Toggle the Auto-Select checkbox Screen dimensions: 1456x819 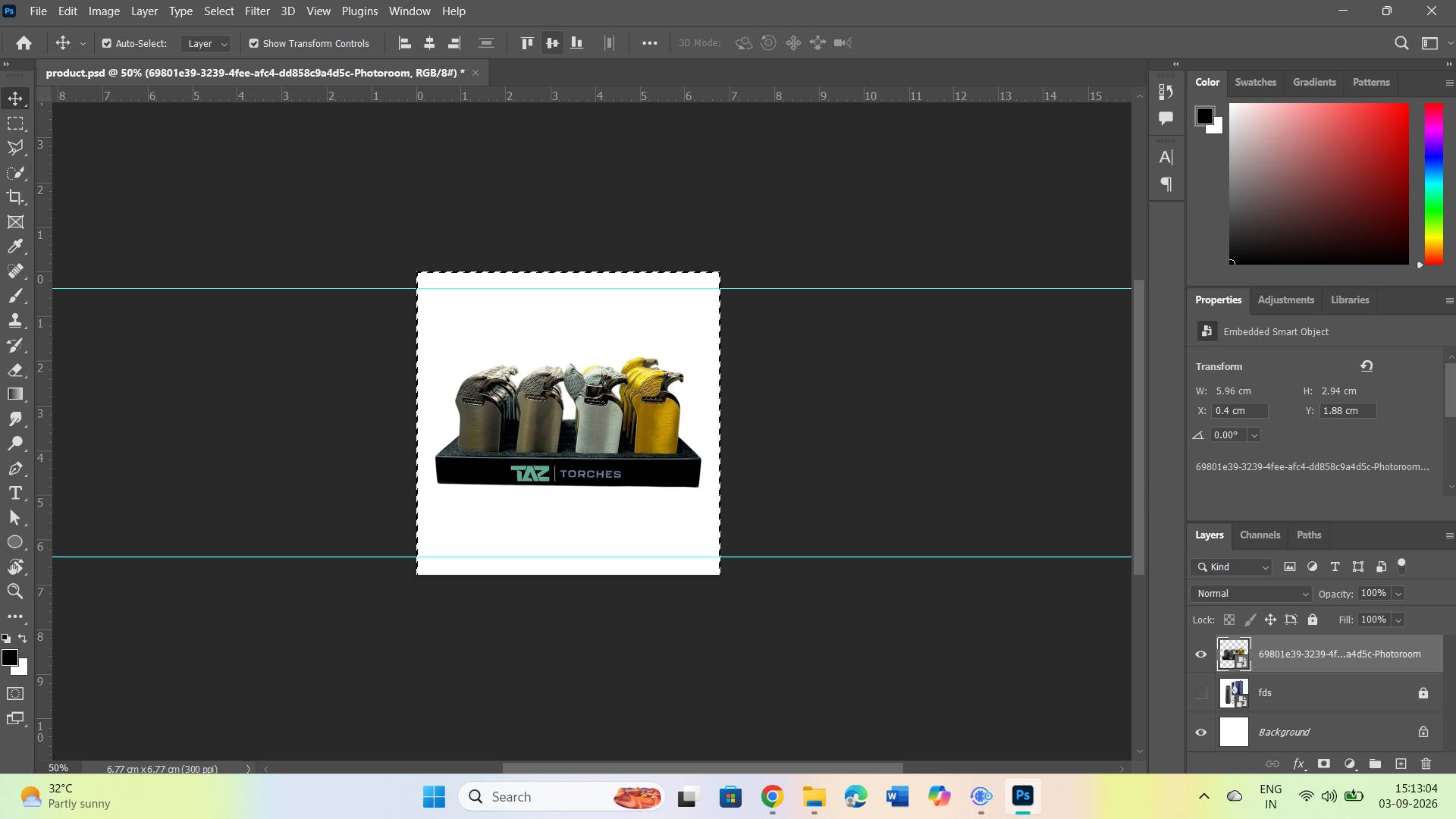point(107,43)
